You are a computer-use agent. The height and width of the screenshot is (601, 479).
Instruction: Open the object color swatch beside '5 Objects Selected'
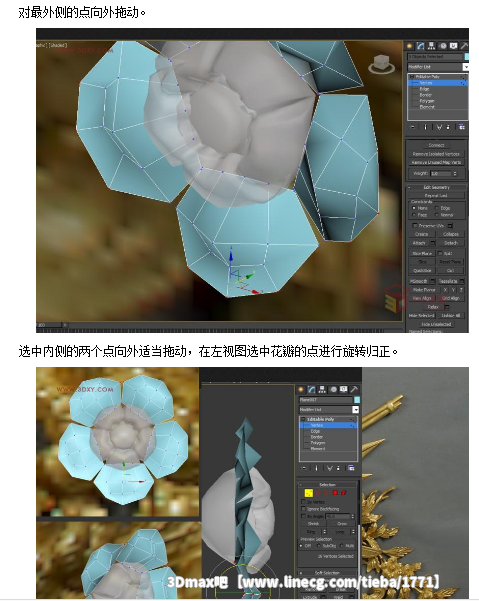click(x=466, y=57)
